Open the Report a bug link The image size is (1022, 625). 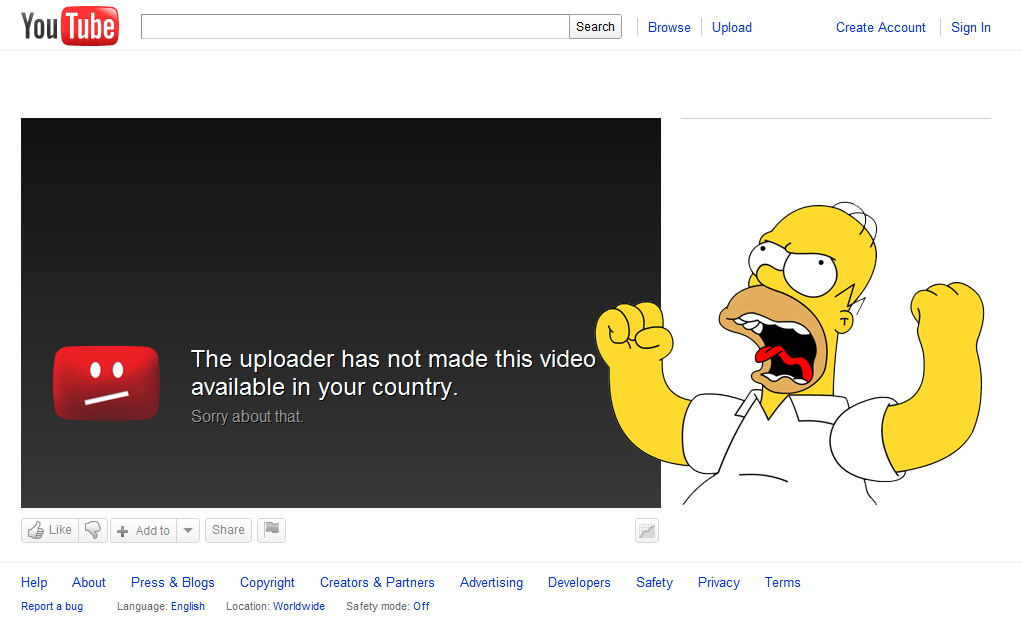tap(52, 606)
